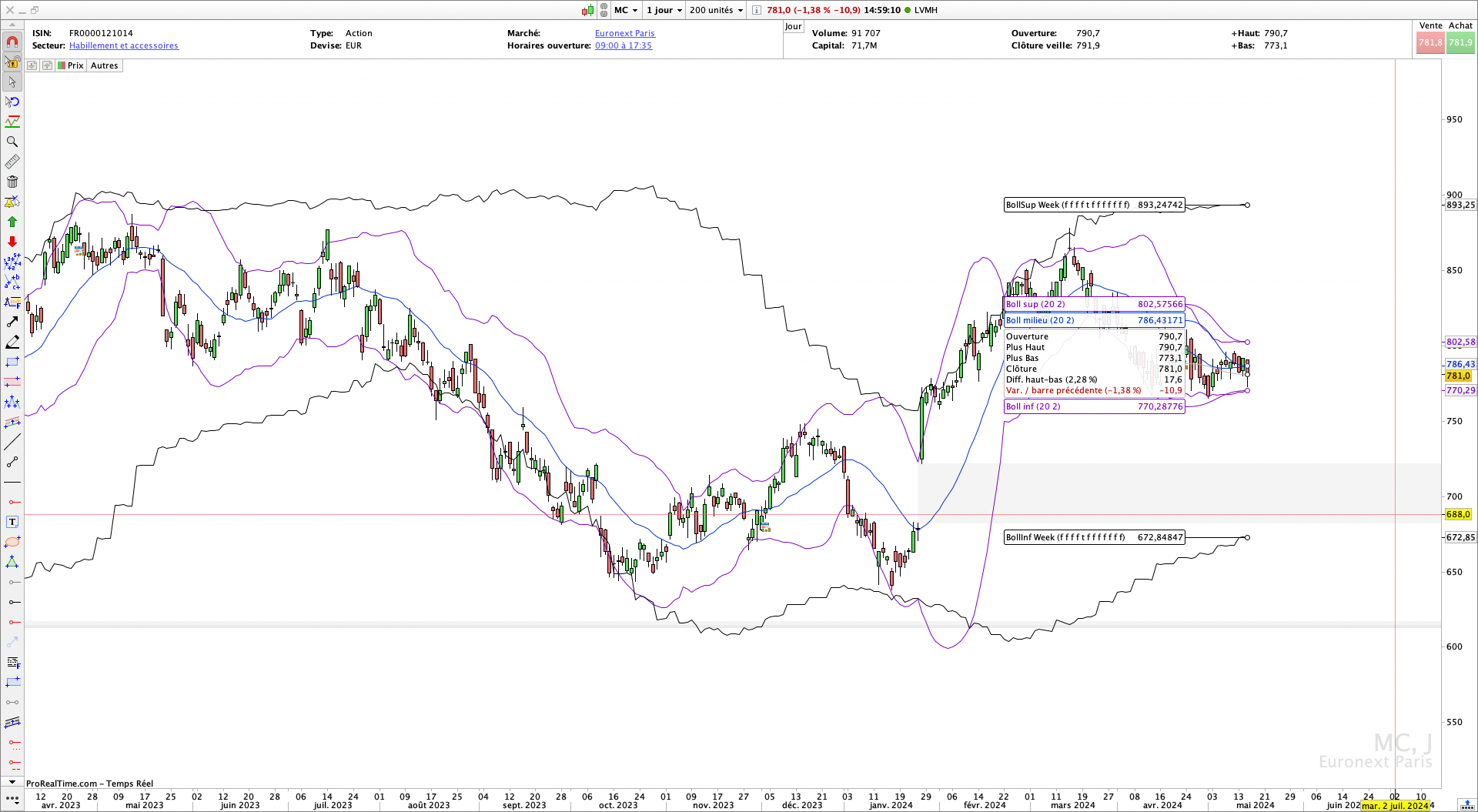Select the eraser tool
Viewport: 1478px width, 812px height.
(x=12, y=342)
